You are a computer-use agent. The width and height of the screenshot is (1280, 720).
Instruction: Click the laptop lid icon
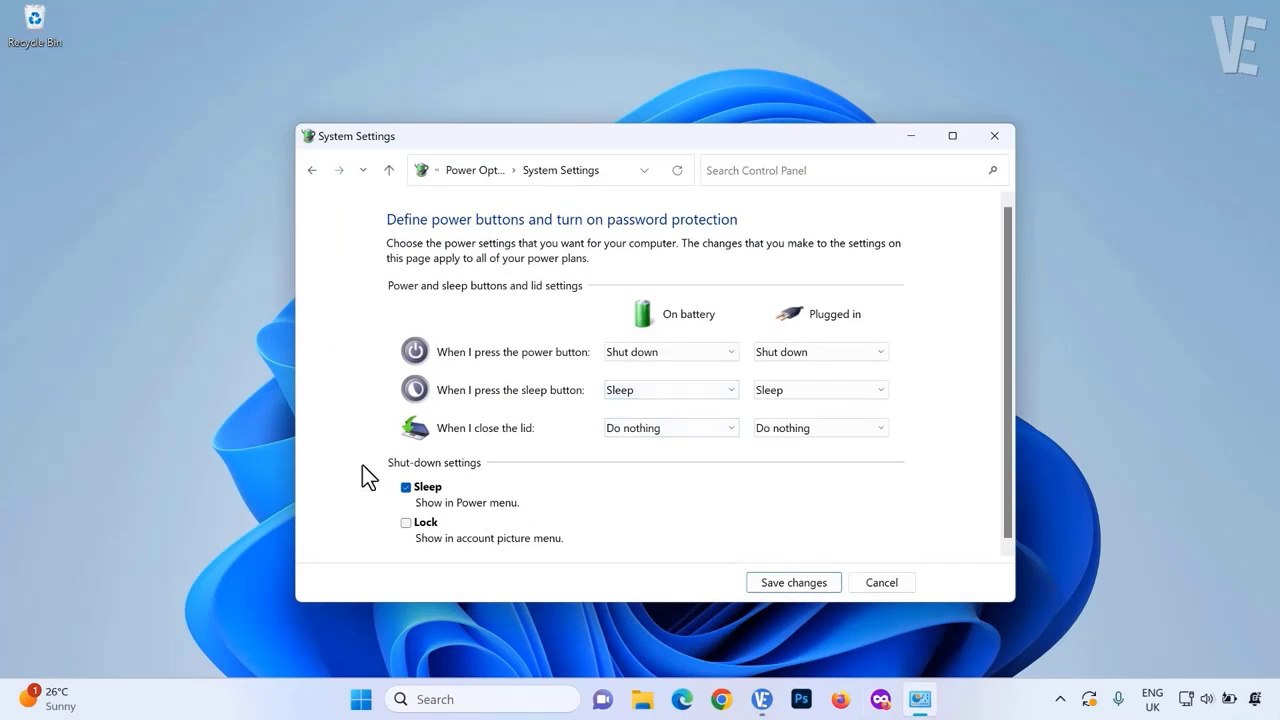coord(415,427)
